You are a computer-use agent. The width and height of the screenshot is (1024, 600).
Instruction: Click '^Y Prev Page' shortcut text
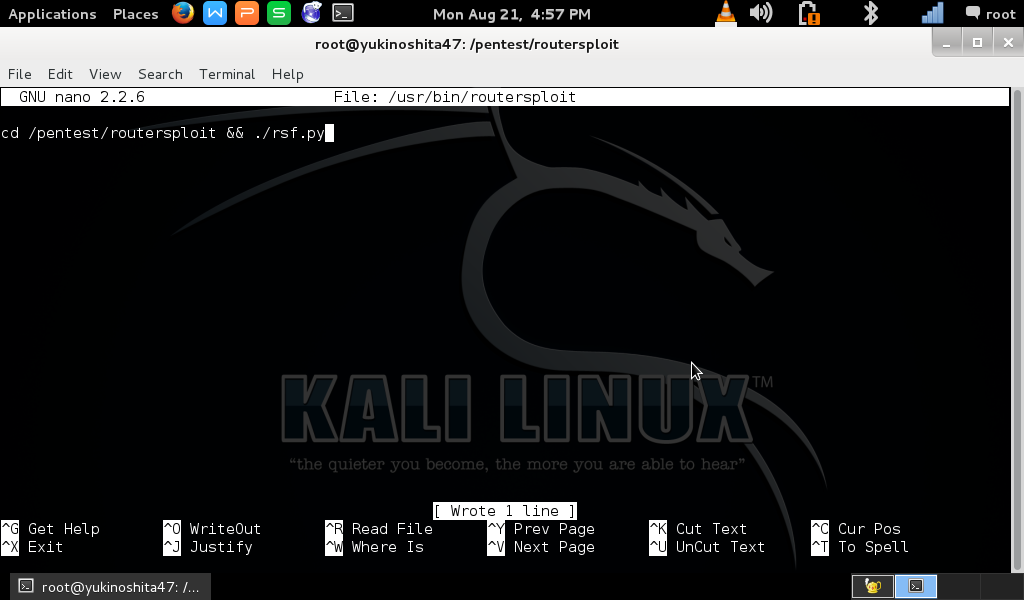pos(541,529)
